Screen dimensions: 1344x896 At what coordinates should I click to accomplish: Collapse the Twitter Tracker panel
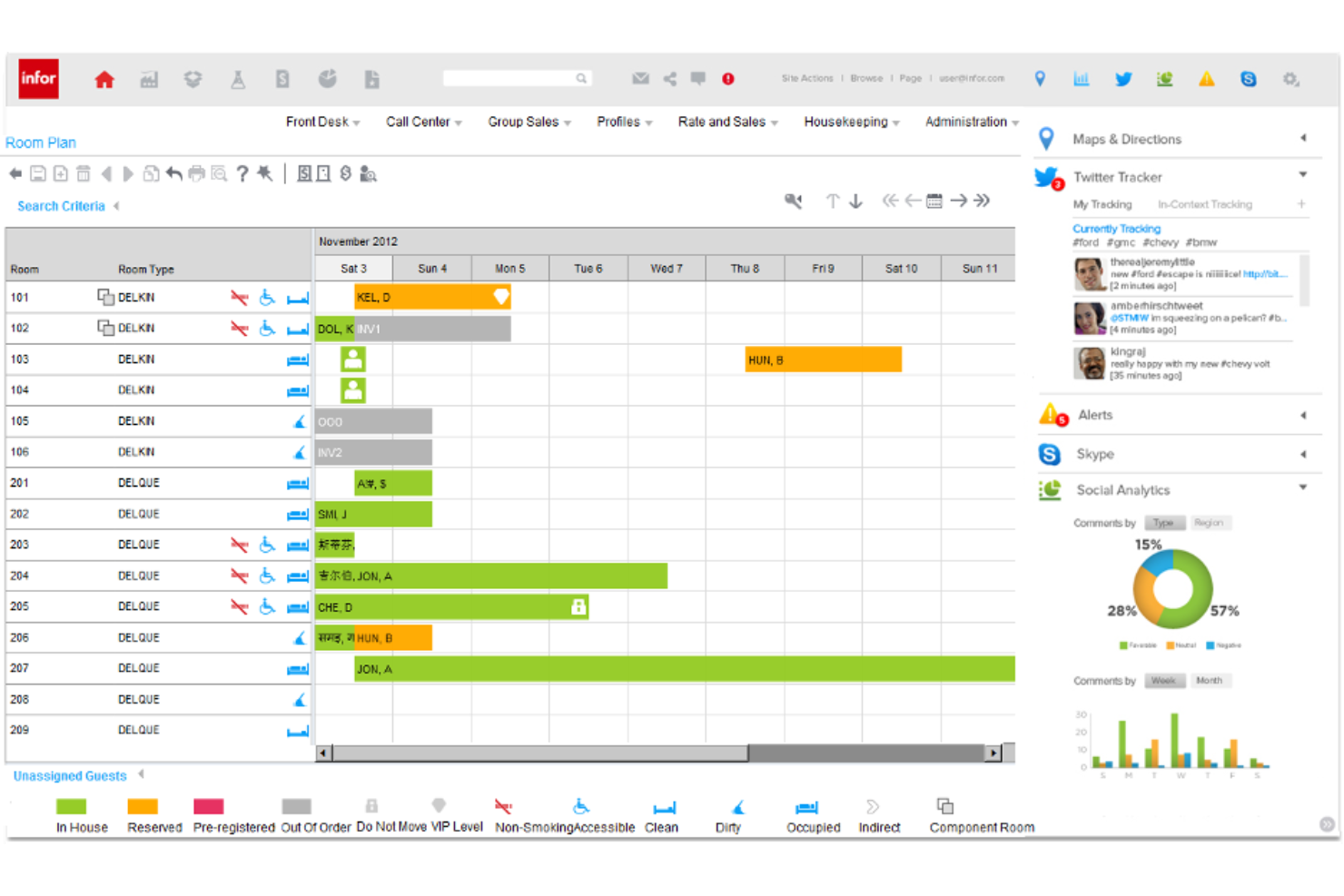[x=1302, y=176]
